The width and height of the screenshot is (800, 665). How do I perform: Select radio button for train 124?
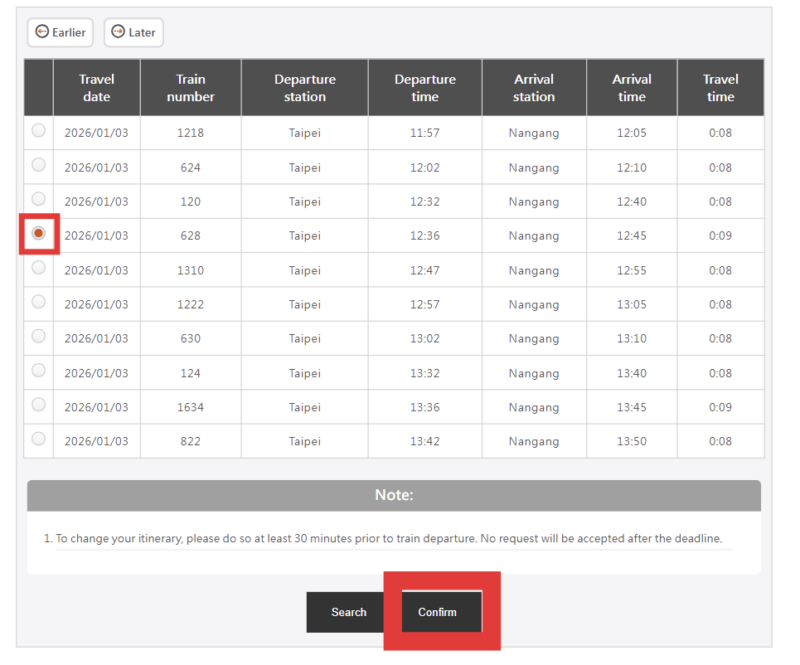[38, 371]
